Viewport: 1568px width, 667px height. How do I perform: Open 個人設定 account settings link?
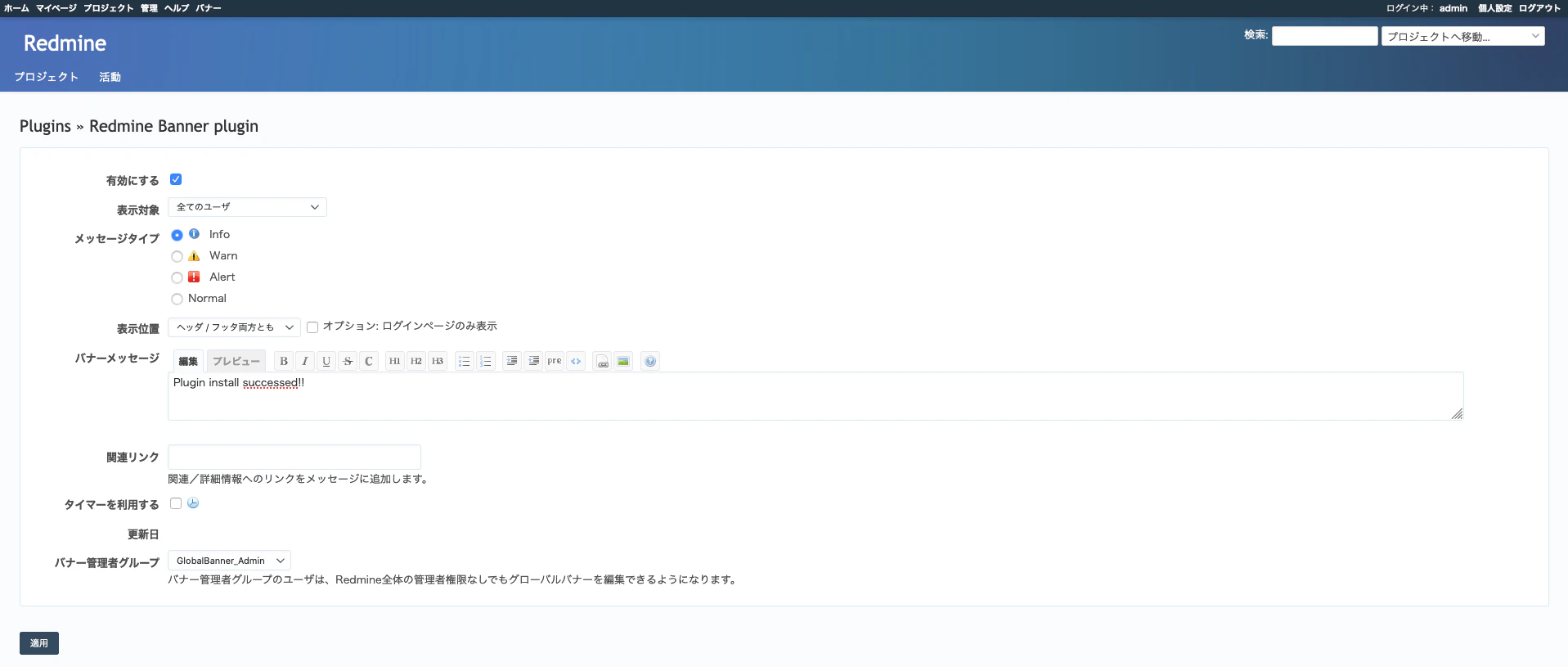click(1494, 8)
